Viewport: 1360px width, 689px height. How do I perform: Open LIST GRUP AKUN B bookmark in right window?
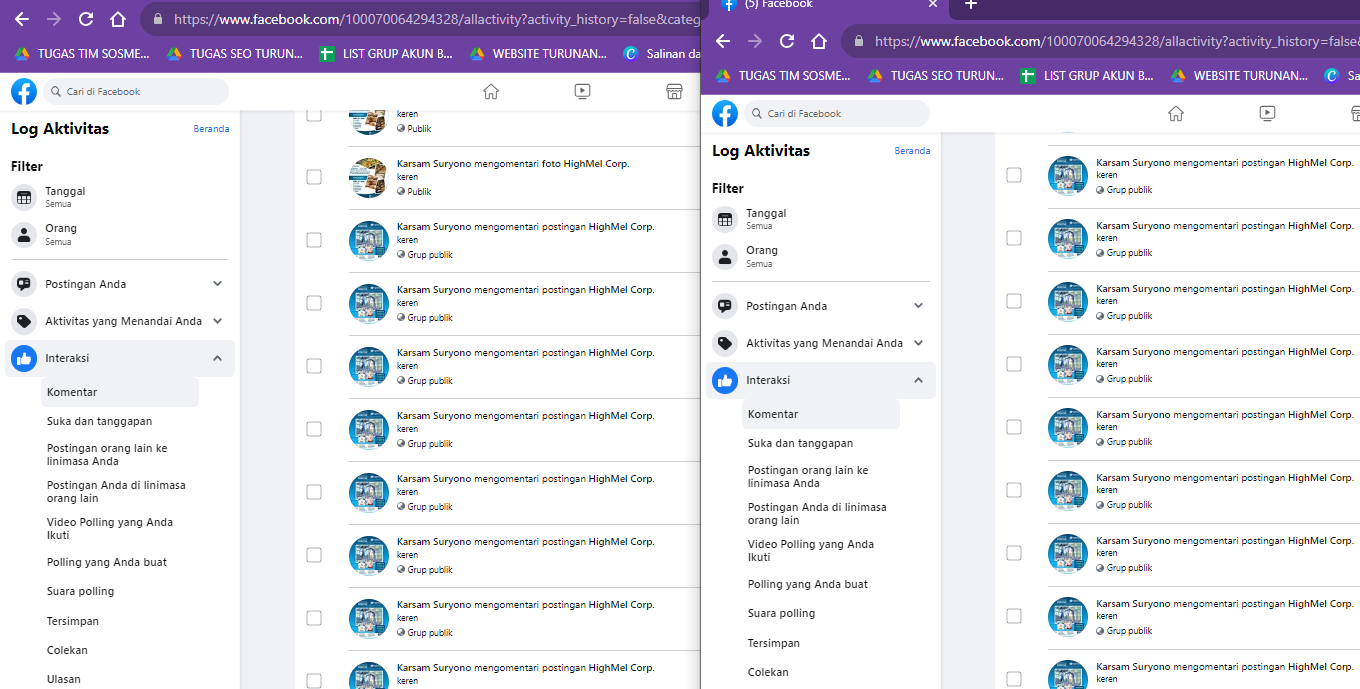(1087, 75)
